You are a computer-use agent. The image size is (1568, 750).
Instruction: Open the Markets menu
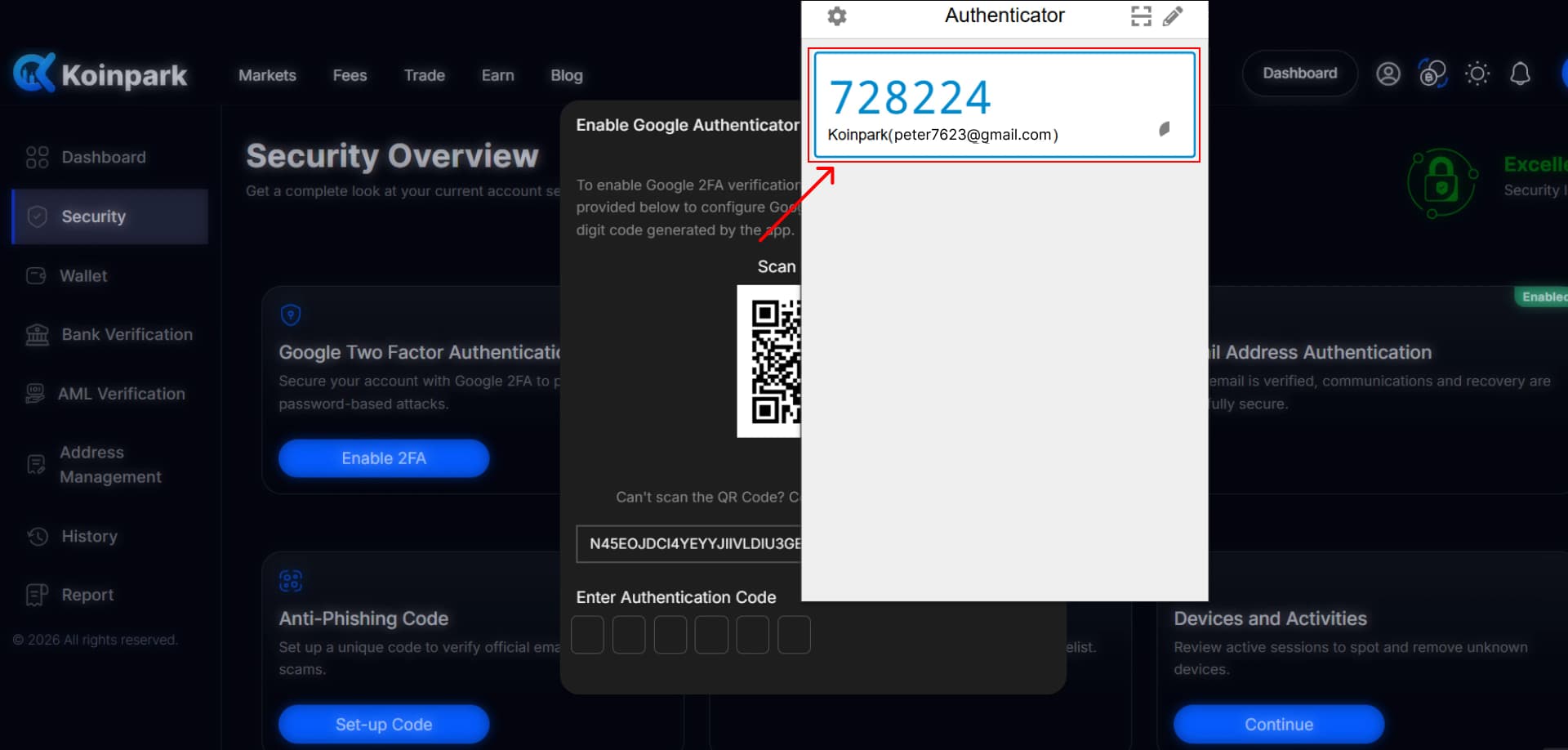[267, 75]
